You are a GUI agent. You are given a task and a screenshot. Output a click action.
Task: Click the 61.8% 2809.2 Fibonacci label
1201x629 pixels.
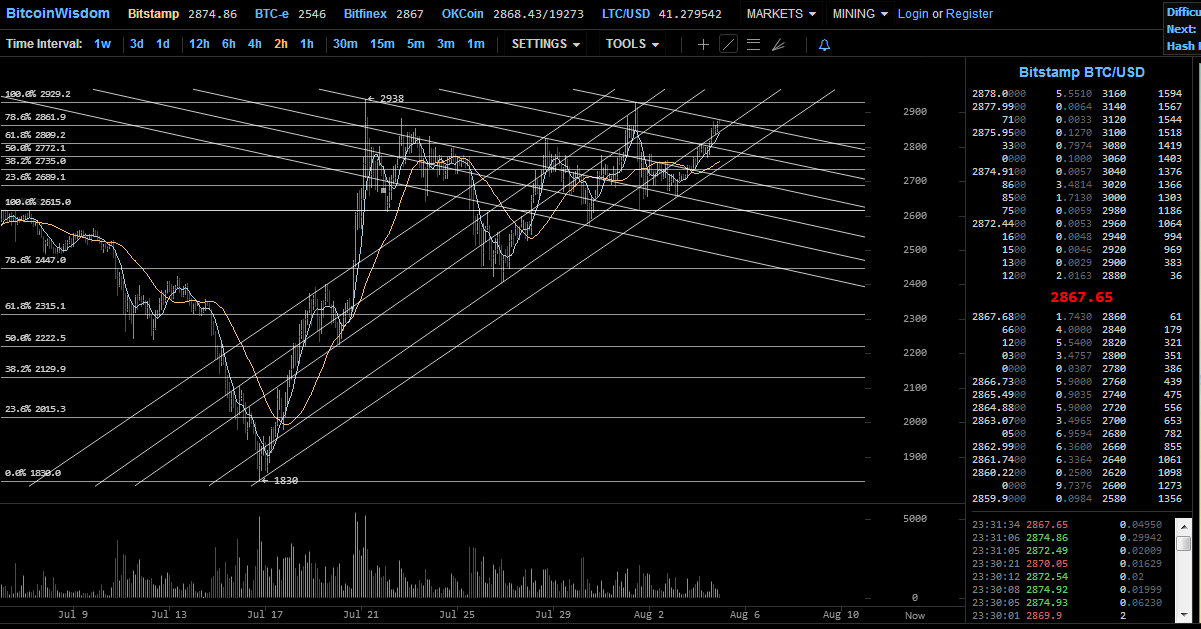point(35,134)
